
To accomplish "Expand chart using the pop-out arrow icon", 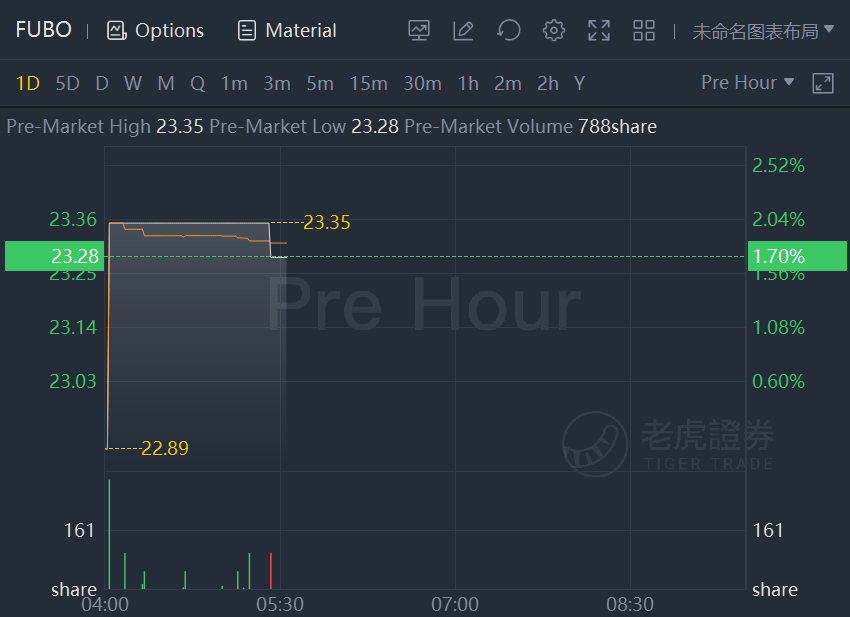I will click(822, 83).
